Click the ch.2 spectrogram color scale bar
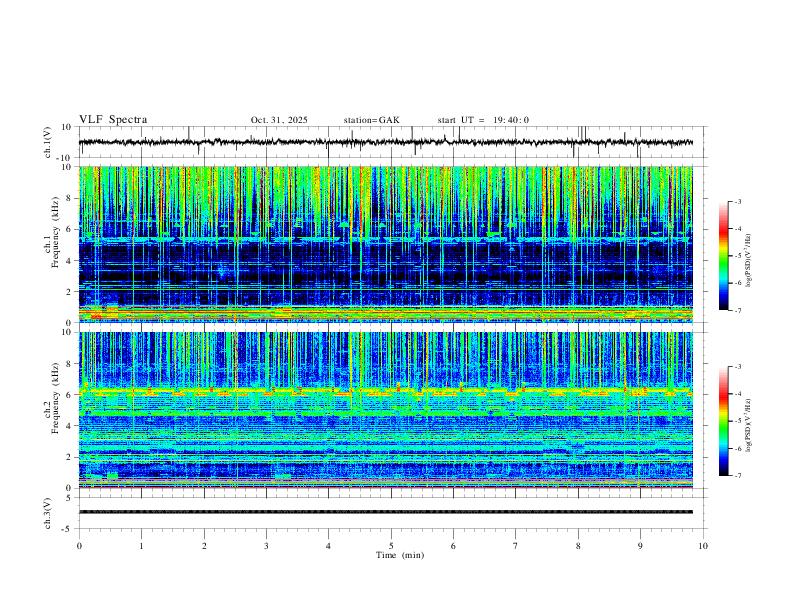 [723, 421]
